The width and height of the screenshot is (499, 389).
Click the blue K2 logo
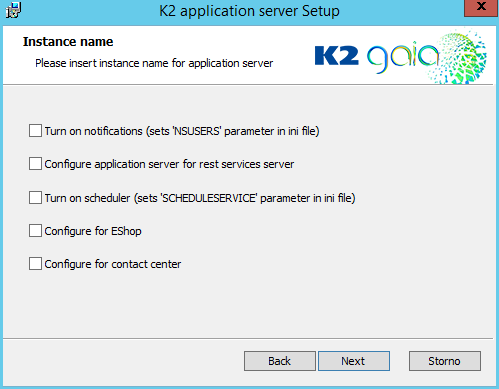click(337, 55)
